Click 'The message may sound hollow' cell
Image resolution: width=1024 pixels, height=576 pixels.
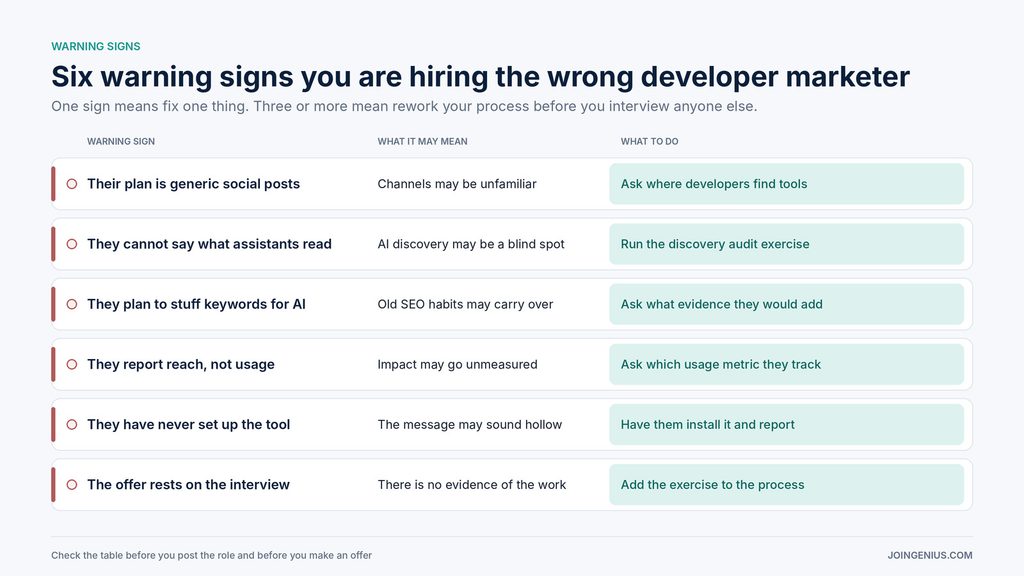(x=470, y=424)
